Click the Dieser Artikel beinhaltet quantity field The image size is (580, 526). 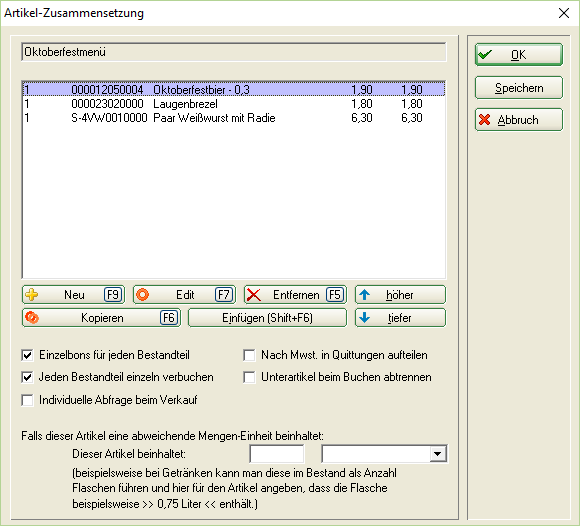(277, 454)
